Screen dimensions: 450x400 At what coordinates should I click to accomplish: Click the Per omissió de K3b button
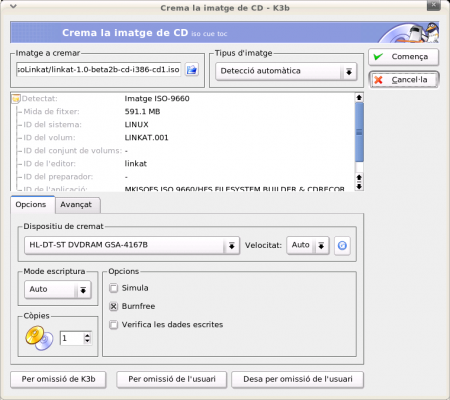(58, 379)
